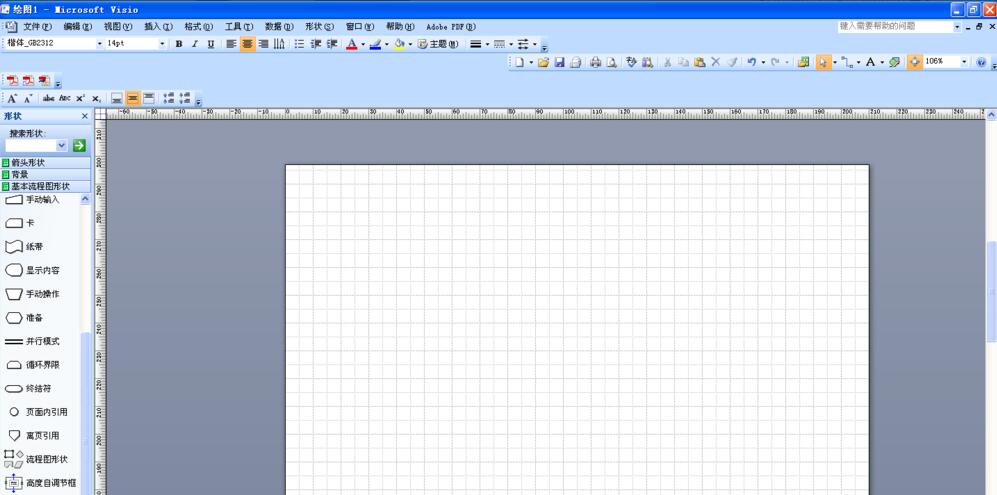Toggle italic text formatting
This screenshot has width=997, height=495.
(195, 45)
